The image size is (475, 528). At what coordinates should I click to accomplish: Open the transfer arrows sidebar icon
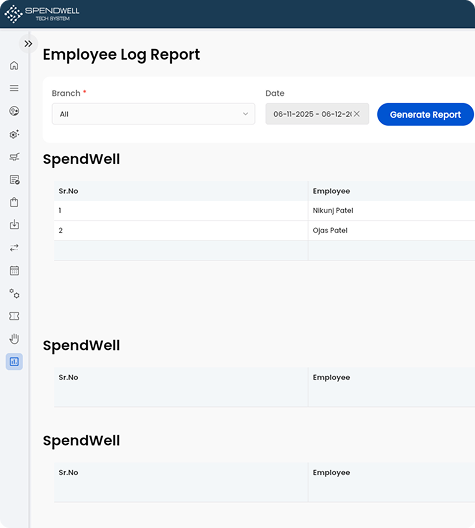click(x=14, y=248)
